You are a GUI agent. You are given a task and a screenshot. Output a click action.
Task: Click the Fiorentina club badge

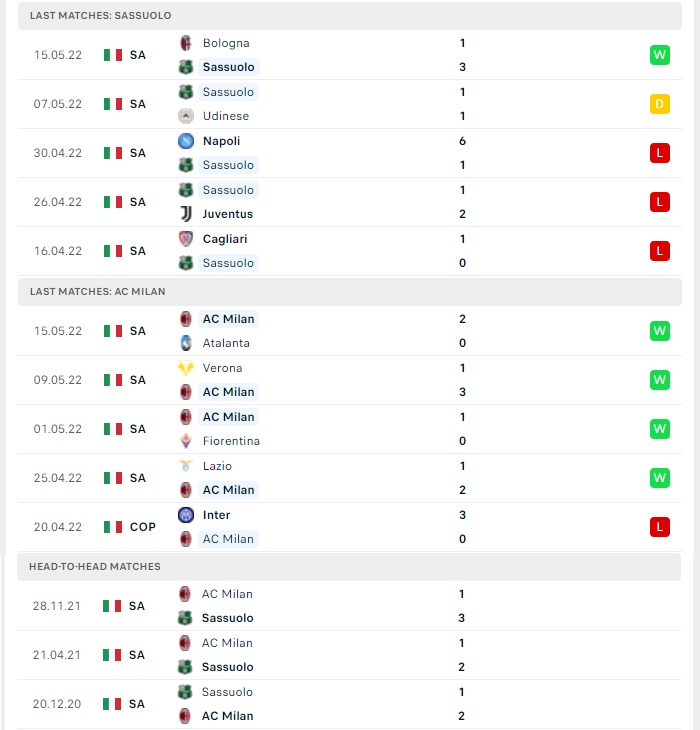[186, 441]
